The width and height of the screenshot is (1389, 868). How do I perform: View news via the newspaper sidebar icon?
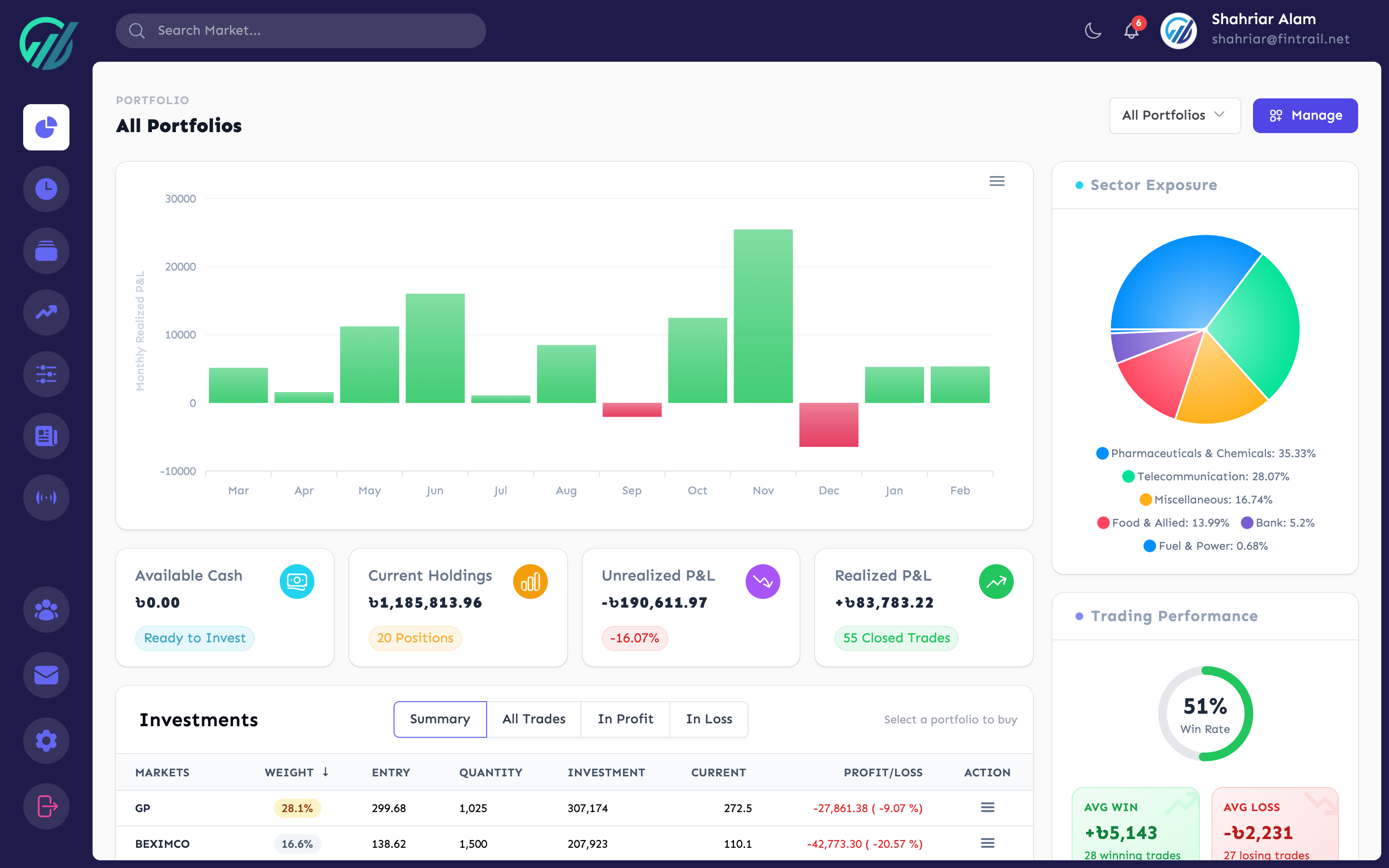tap(46, 436)
